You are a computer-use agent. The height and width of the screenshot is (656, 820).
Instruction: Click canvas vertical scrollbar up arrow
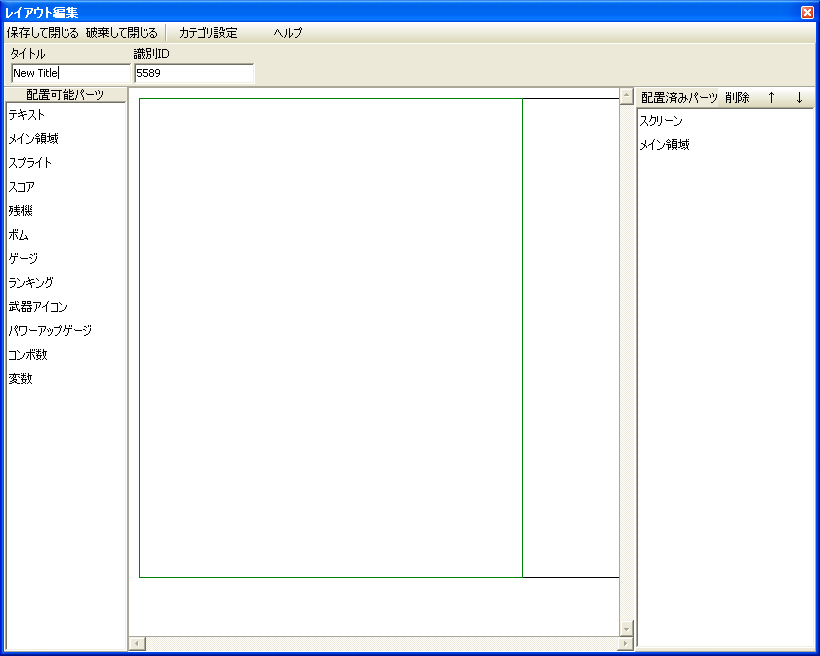coord(627,96)
